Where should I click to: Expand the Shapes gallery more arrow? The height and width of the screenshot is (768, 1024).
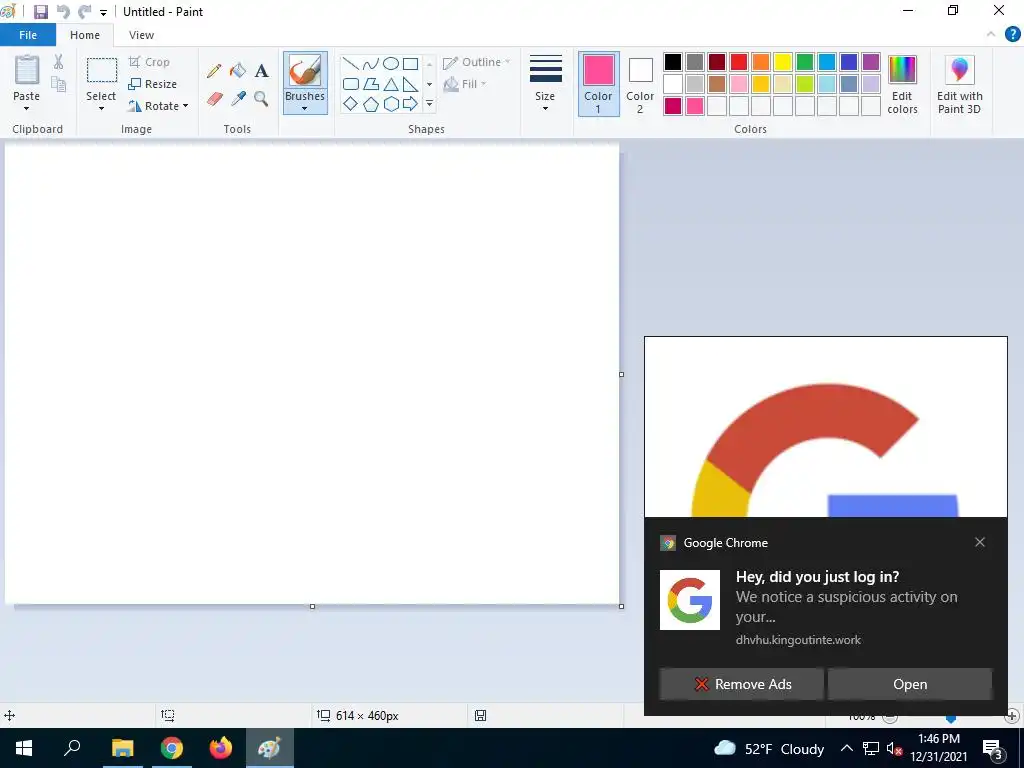click(x=429, y=104)
